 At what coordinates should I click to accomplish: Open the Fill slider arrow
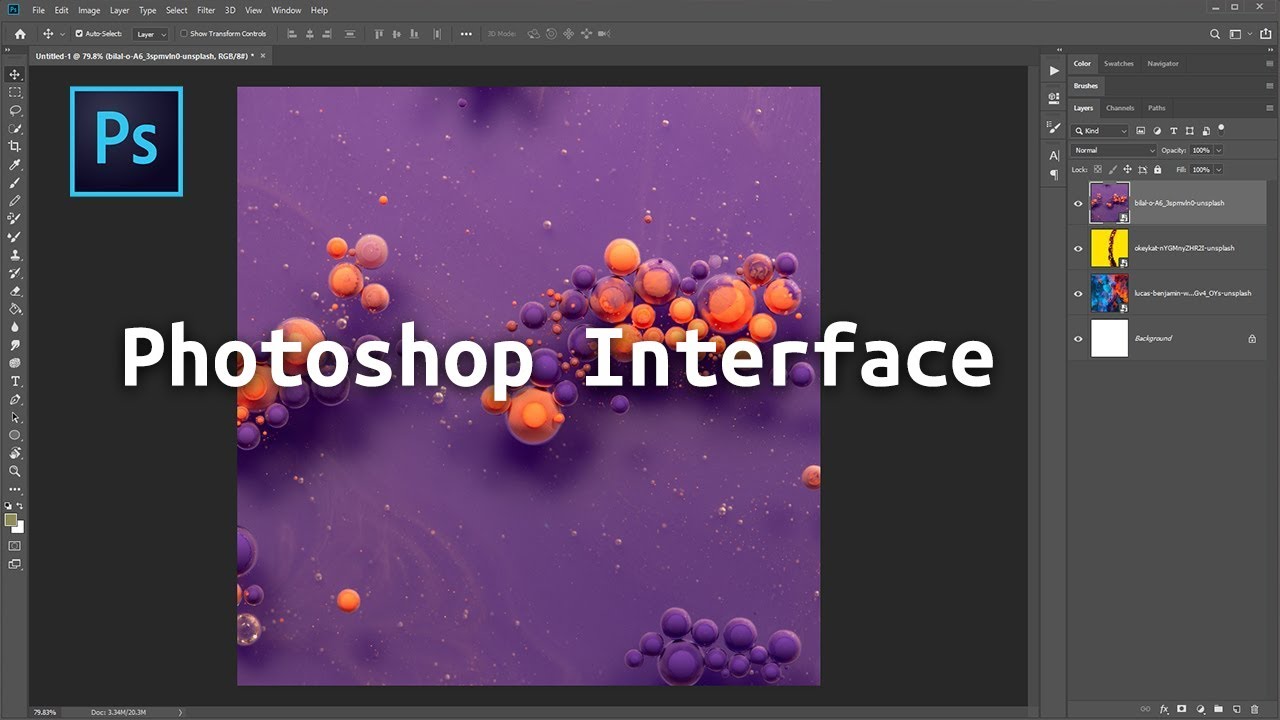pyautogui.click(x=1217, y=170)
